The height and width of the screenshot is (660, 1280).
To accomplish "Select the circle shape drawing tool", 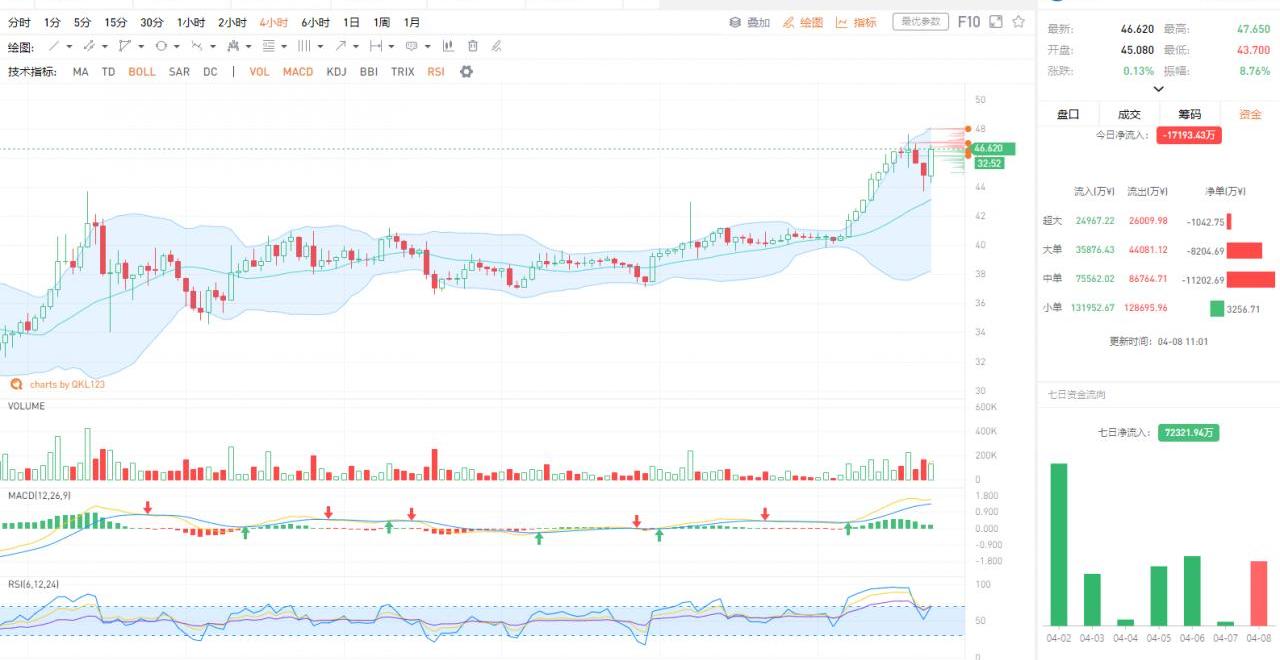I will (161, 46).
